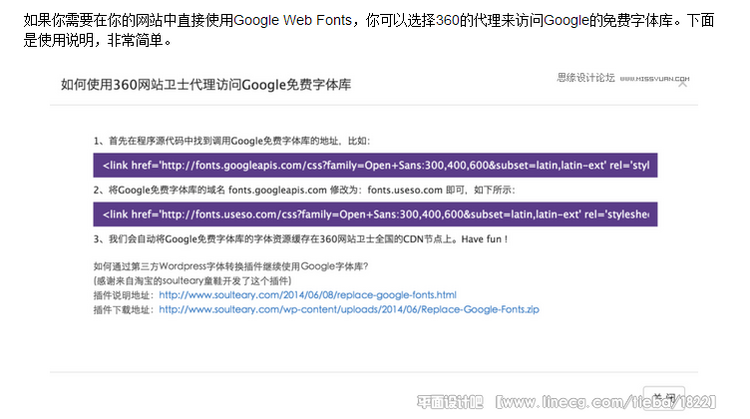Click the fonts.googleapis.com code block
Viewport: 750px width, 419px height.
(x=375, y=165)
